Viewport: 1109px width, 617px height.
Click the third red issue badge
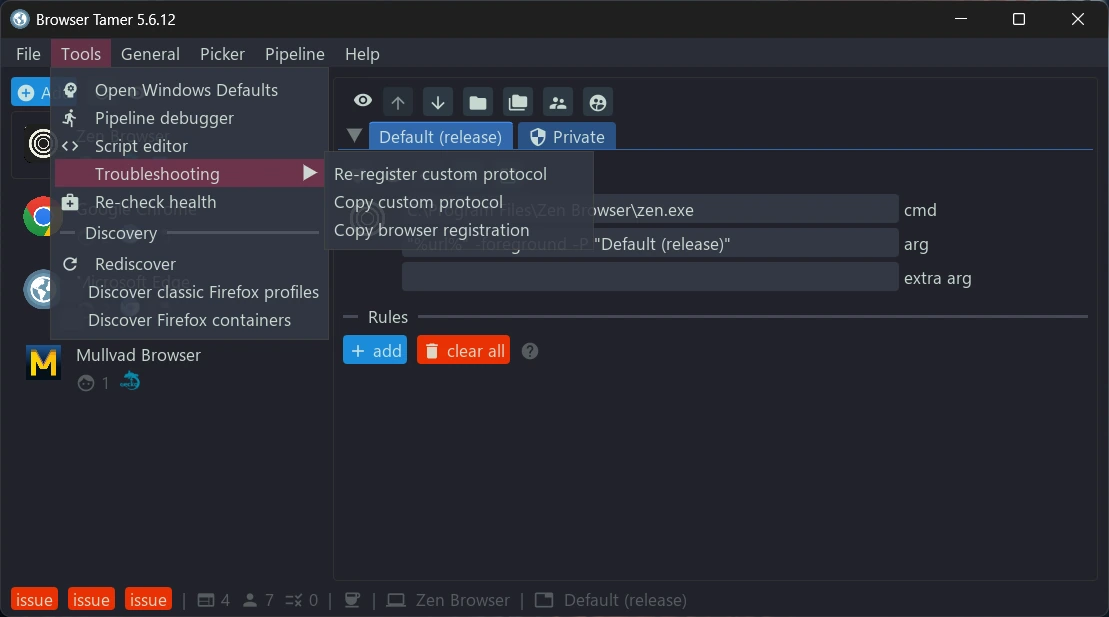click(148, 600)
